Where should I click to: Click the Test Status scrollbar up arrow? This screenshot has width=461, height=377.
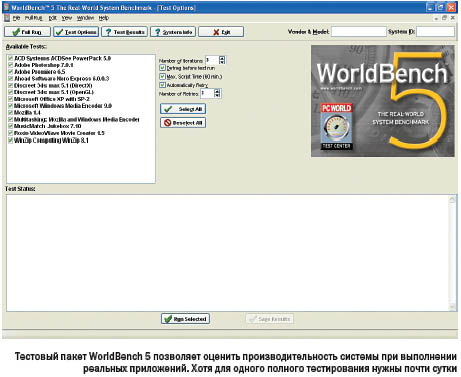click(452, 200)
